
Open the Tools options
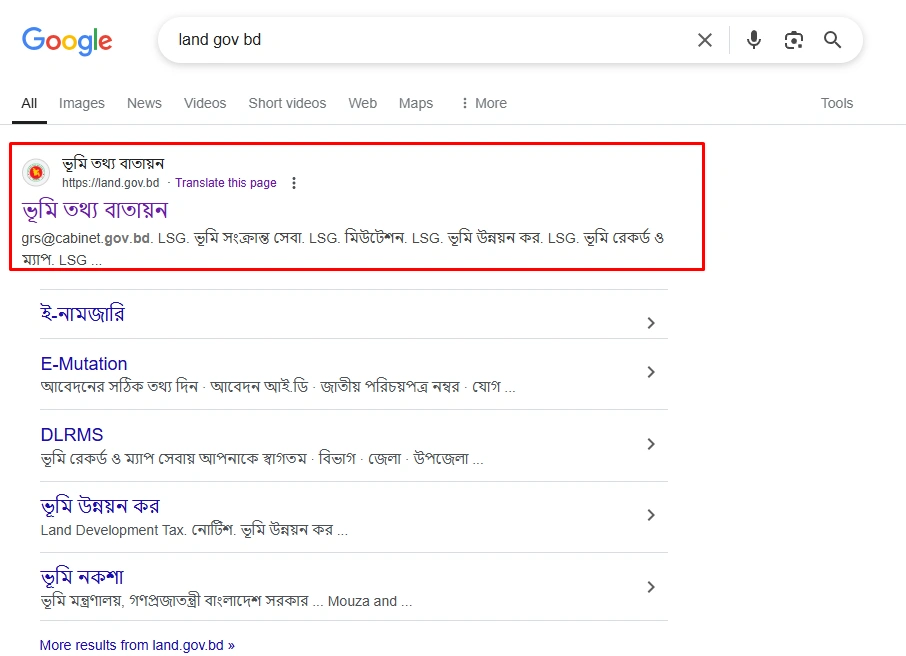point(837,103)
